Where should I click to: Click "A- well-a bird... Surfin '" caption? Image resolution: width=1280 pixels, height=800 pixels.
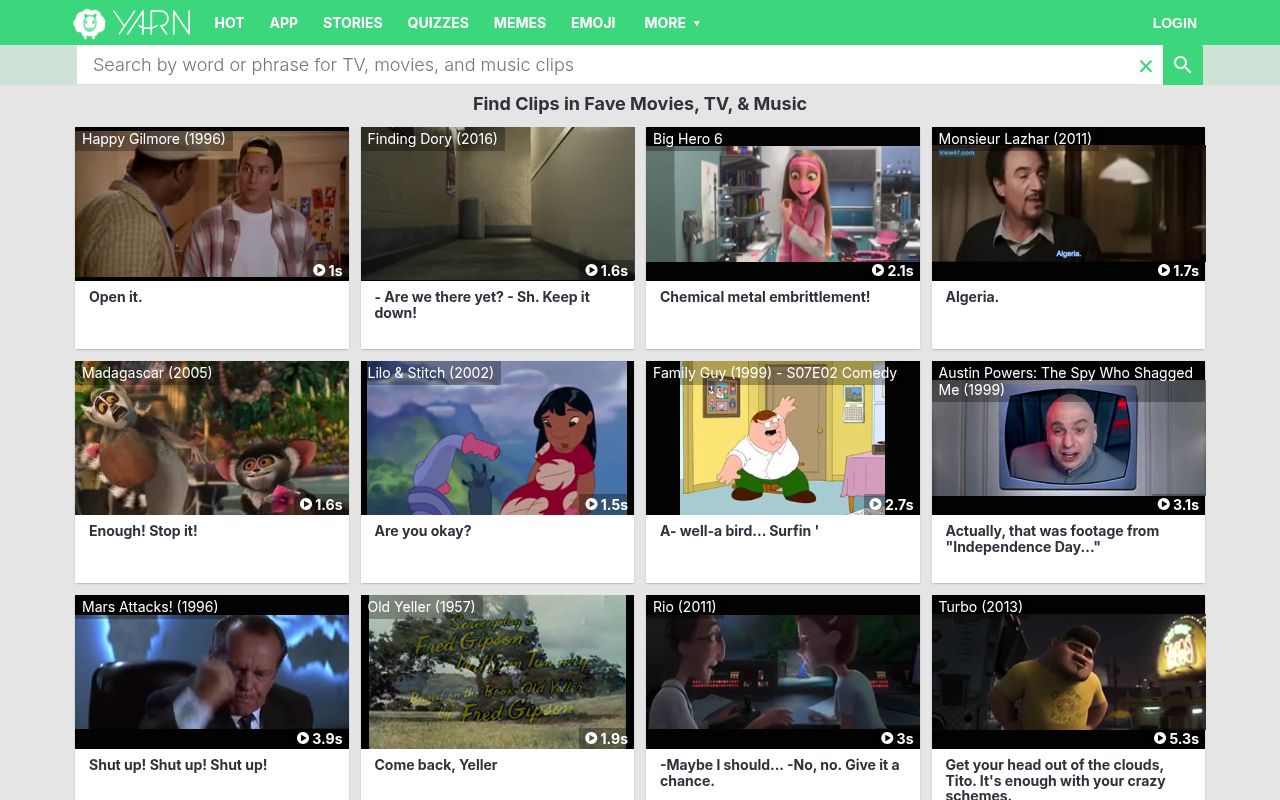739,531
